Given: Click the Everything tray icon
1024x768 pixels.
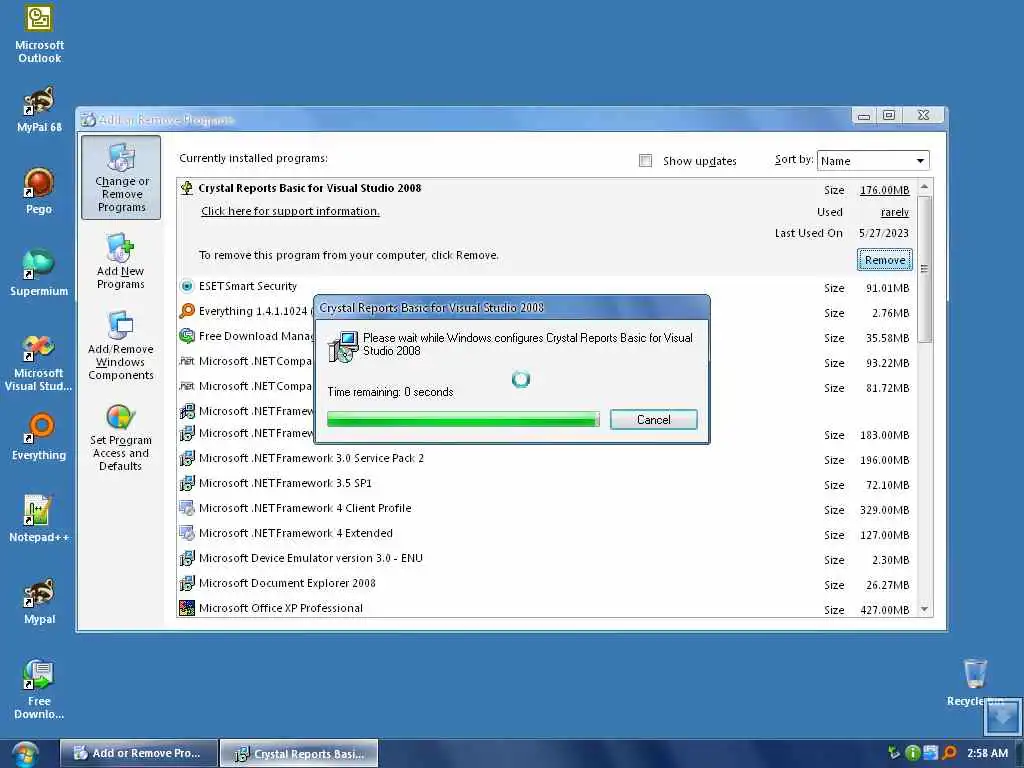Looking at the screenshot, I should tap(950, 753).
